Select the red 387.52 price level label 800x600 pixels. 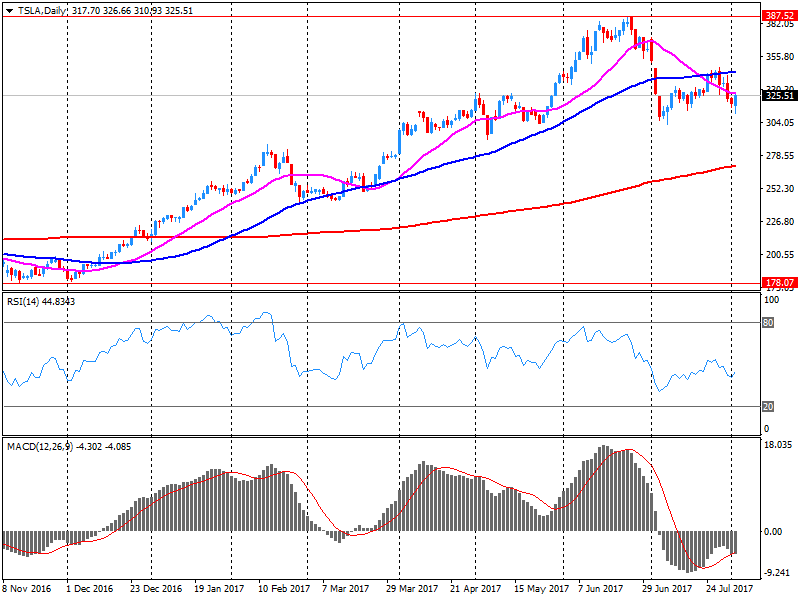point(780,16)
